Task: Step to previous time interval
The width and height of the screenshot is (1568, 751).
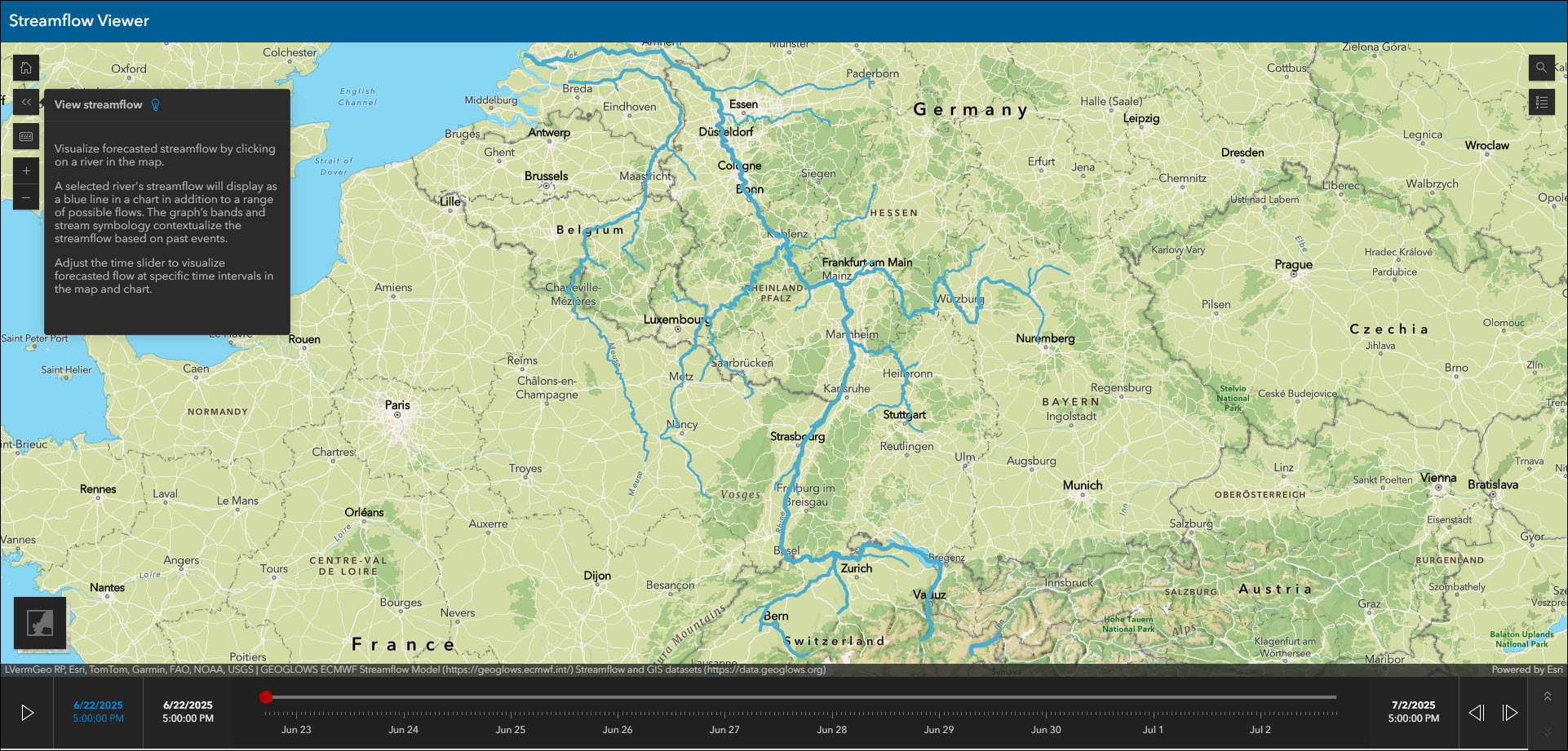Action: 1477,713
